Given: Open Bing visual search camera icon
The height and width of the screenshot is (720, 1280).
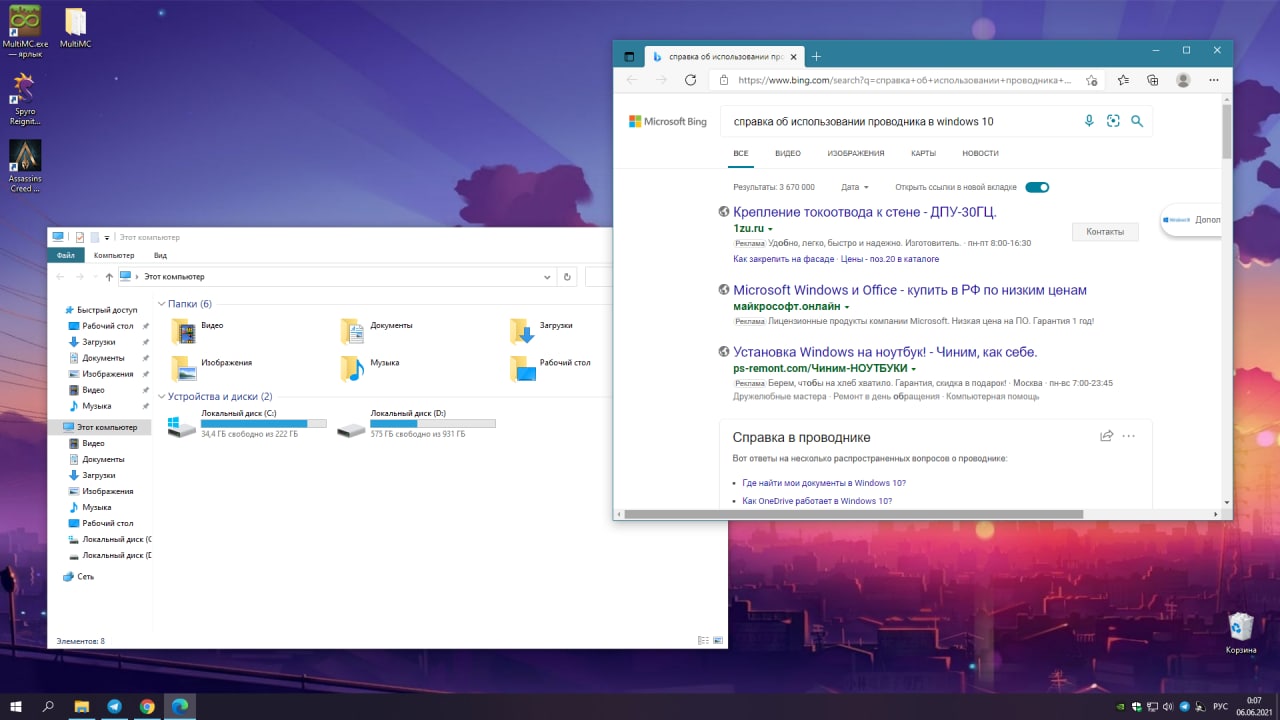Looking at the screenshot, I should point(1113,121).
